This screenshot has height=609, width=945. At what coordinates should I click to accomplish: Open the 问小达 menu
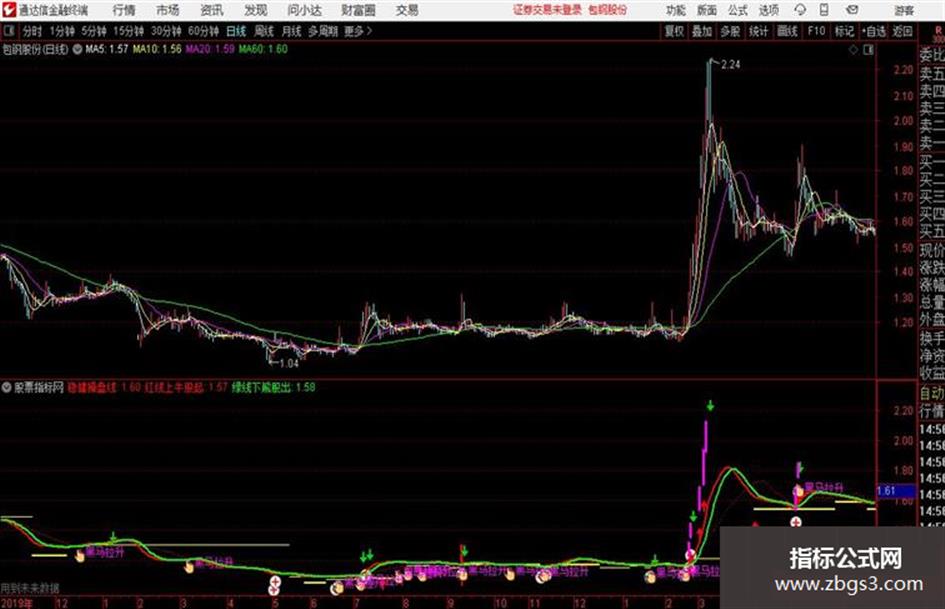(x=304, y=10)
